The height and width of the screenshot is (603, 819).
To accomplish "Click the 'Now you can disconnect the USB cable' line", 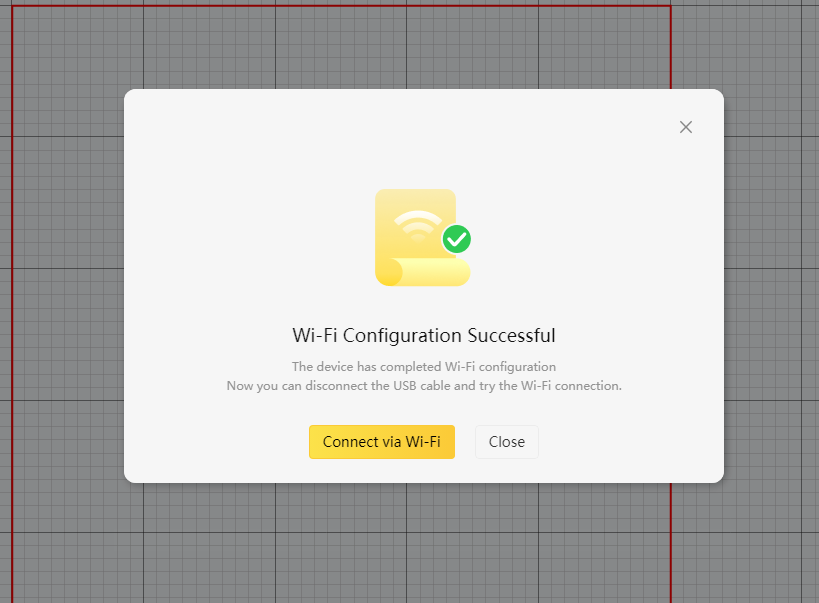I will point(424,386).
